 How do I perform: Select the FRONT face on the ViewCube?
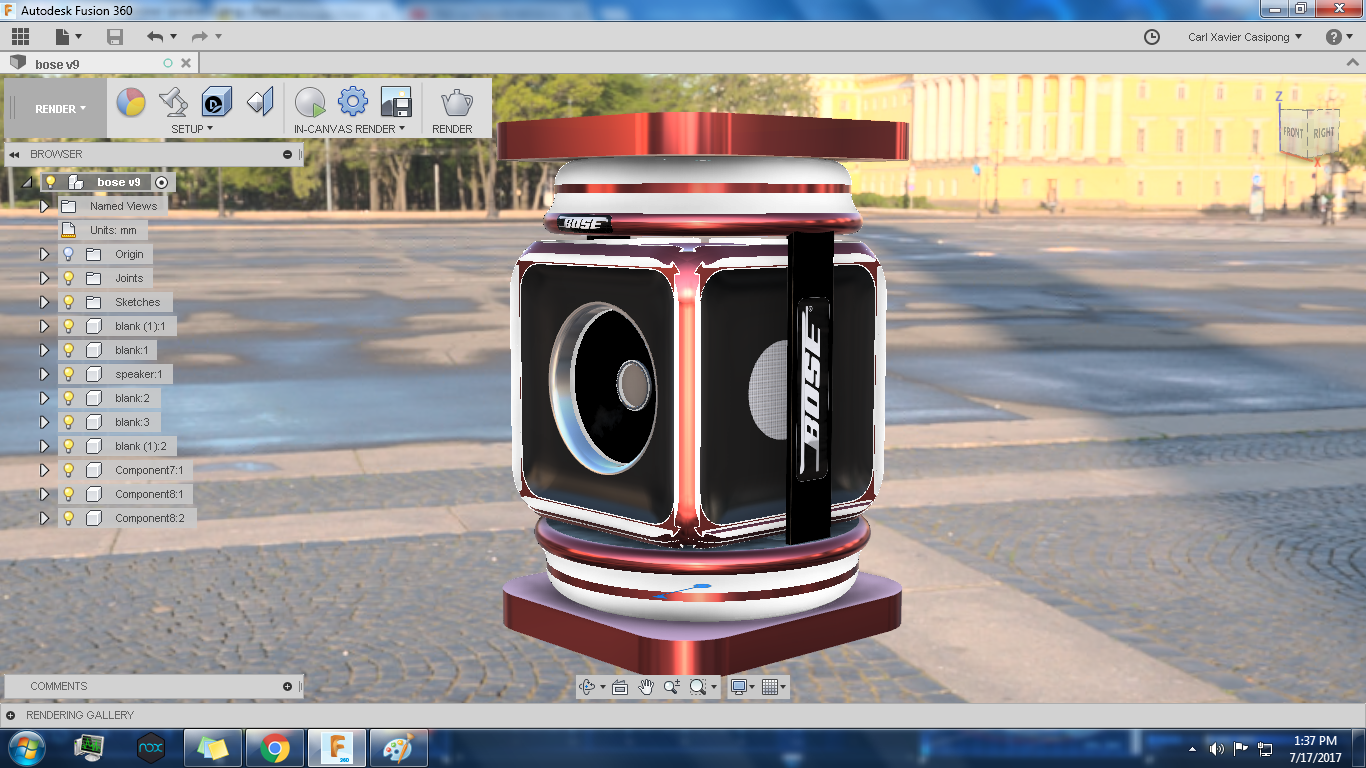1292,130
